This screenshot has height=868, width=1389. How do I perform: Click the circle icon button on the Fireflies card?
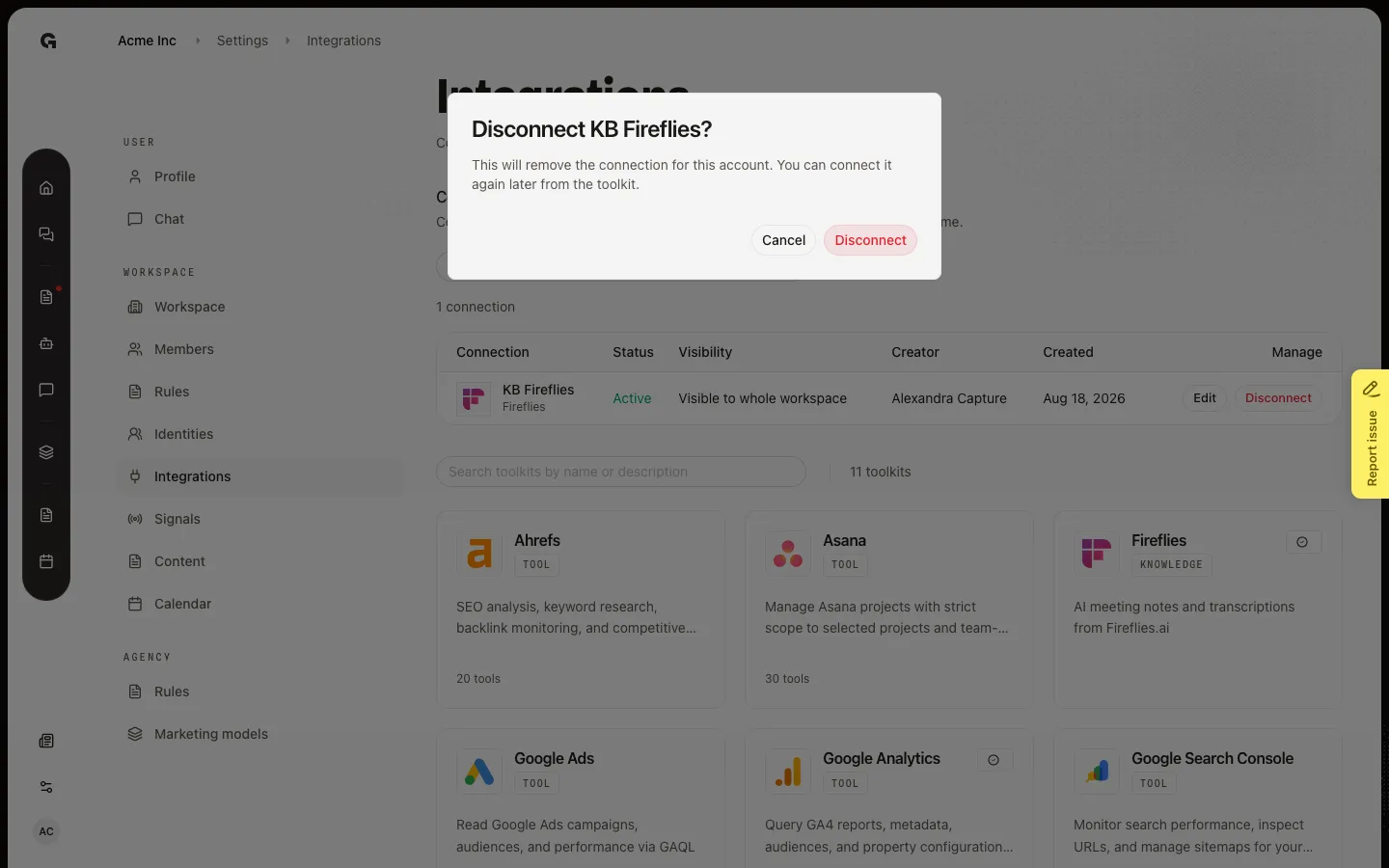point(1303,542)
